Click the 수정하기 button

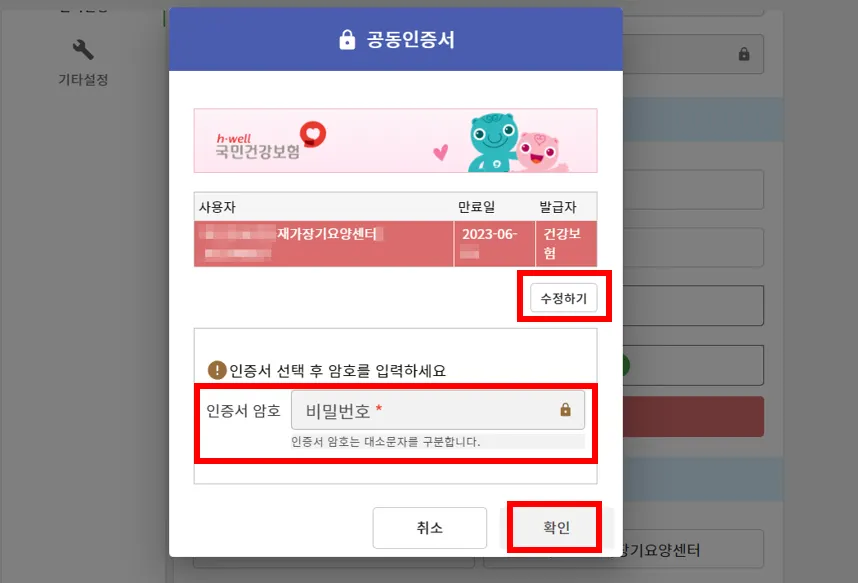[563, 298]
